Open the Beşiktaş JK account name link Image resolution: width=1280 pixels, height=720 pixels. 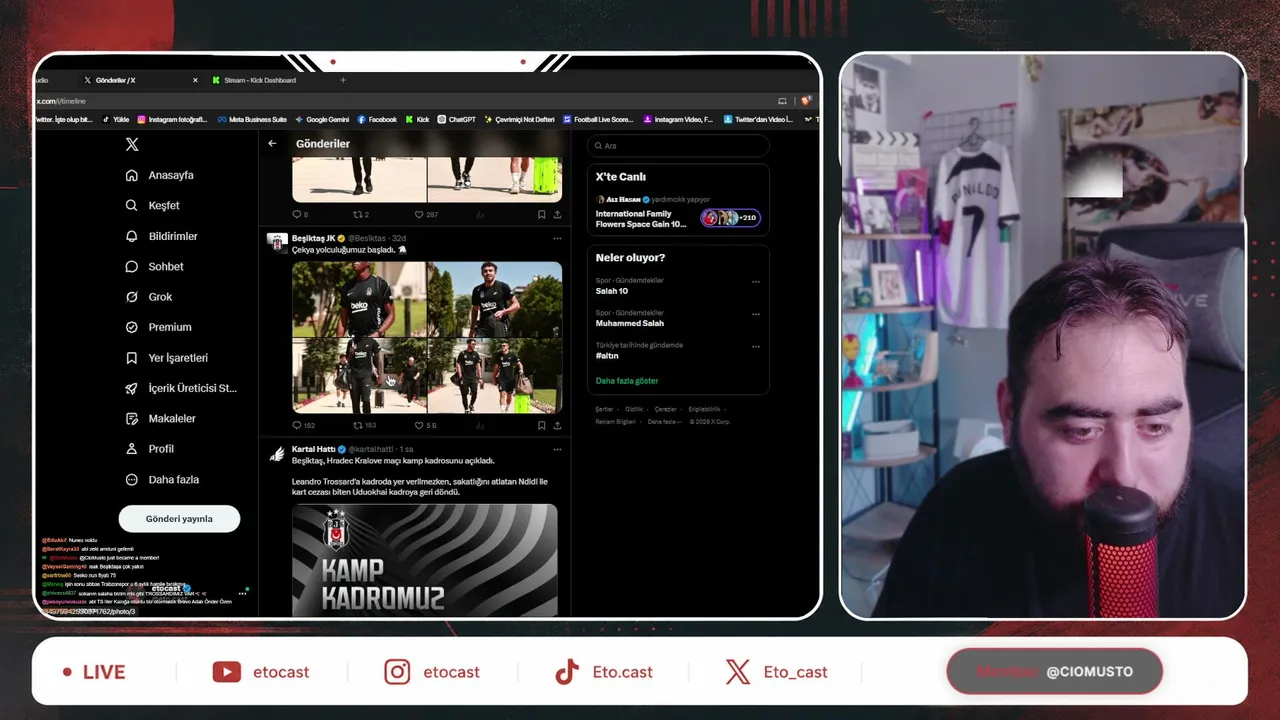(313, 238)
